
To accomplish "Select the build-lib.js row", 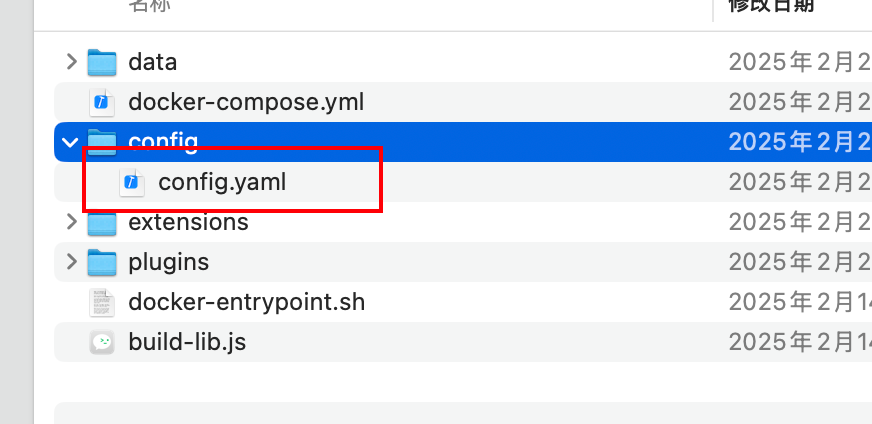I will [x=463, y=342].
